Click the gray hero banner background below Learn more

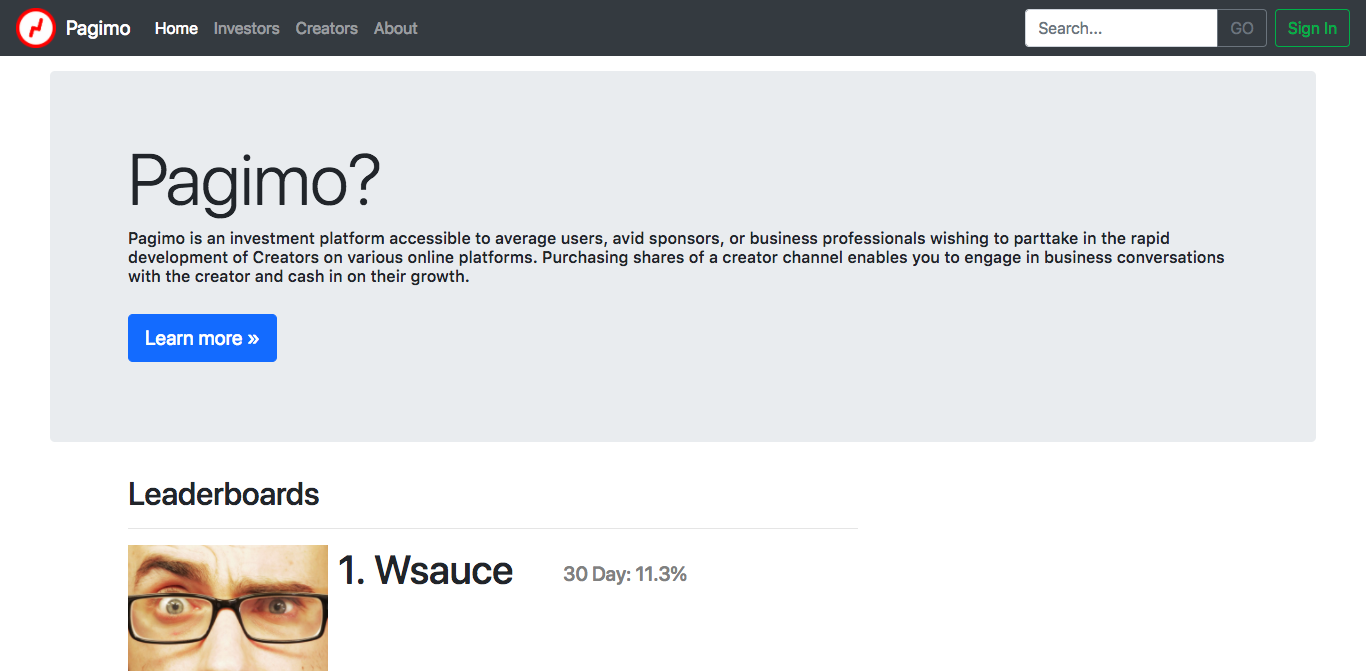click(x=683, y=405)
